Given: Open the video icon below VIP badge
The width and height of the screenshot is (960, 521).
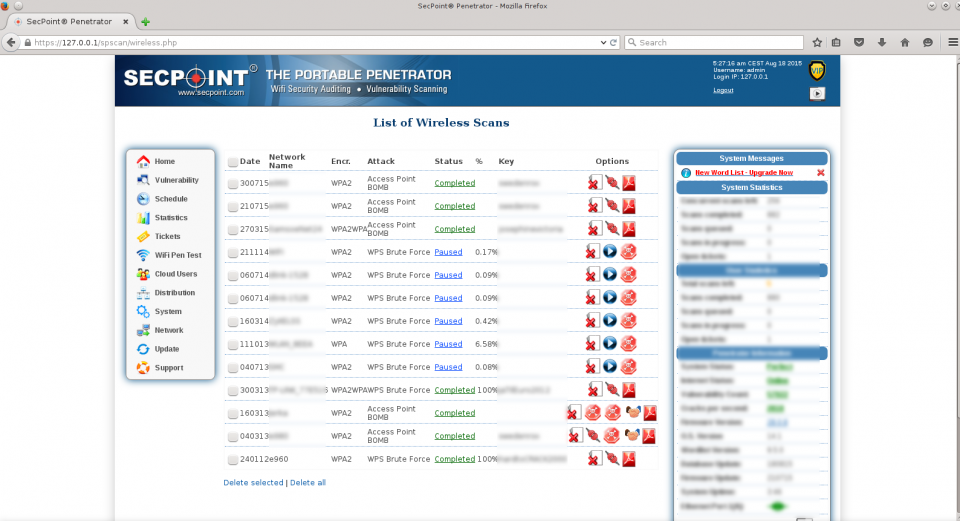Looking at the screenshot, I should point(817,93).
